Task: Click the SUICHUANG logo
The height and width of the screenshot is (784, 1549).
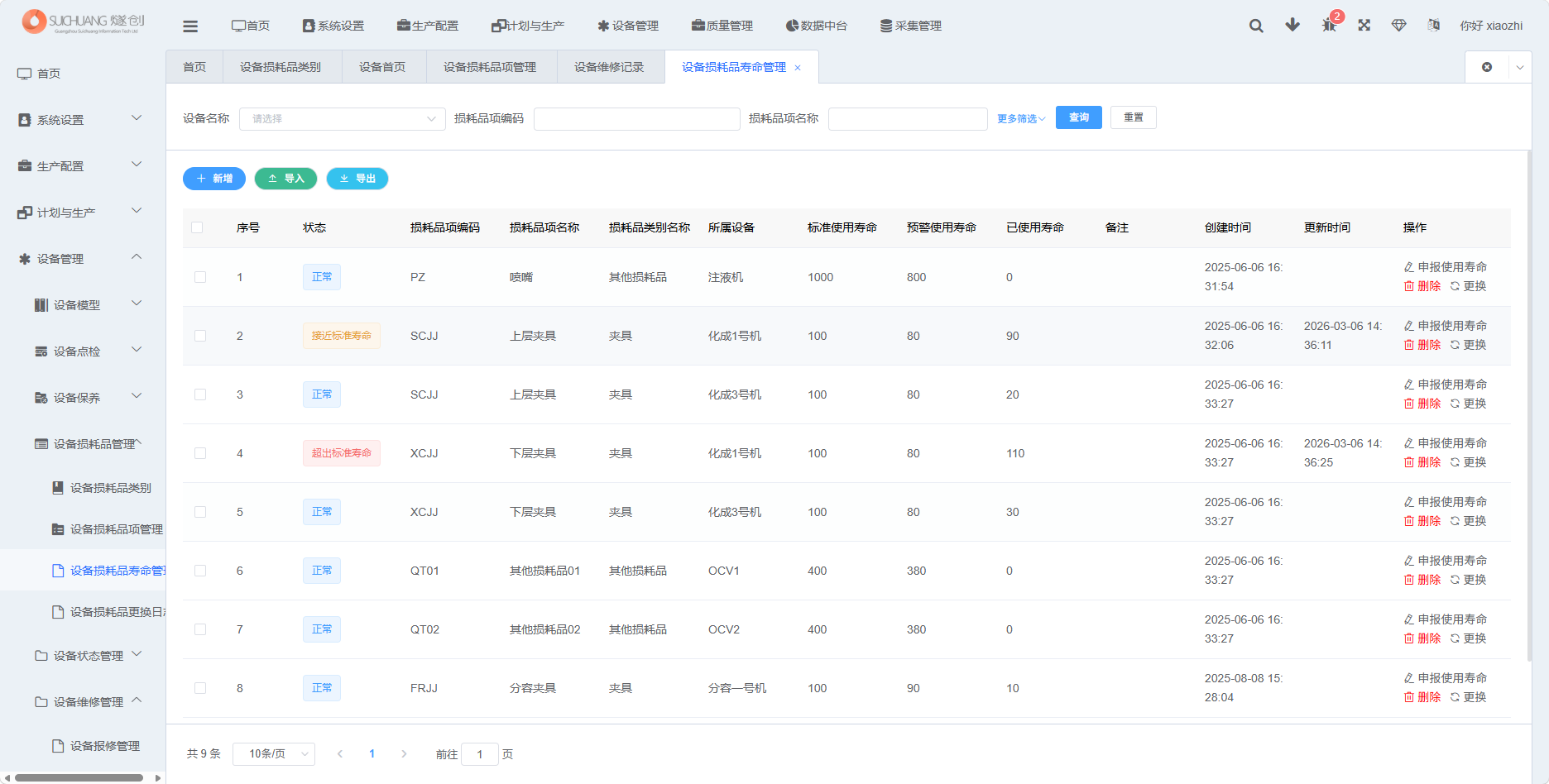Action: point(83,22)
